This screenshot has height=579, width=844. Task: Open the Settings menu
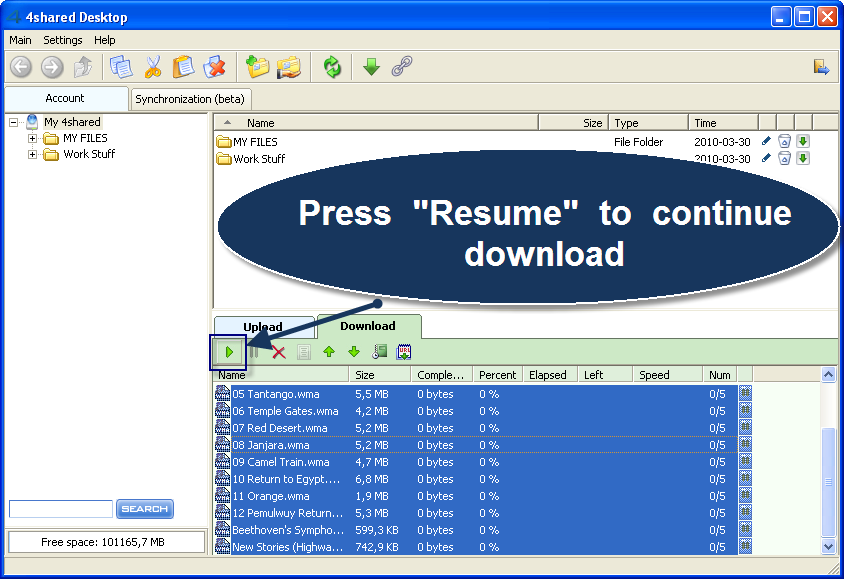click(x=63, y=40)
